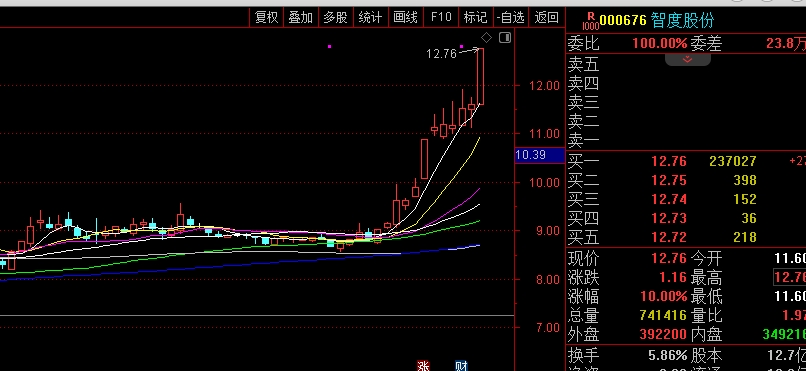Click the 叠加 overlay button
The height and width of the screenshot is (371, 806).
coord(301,17)
